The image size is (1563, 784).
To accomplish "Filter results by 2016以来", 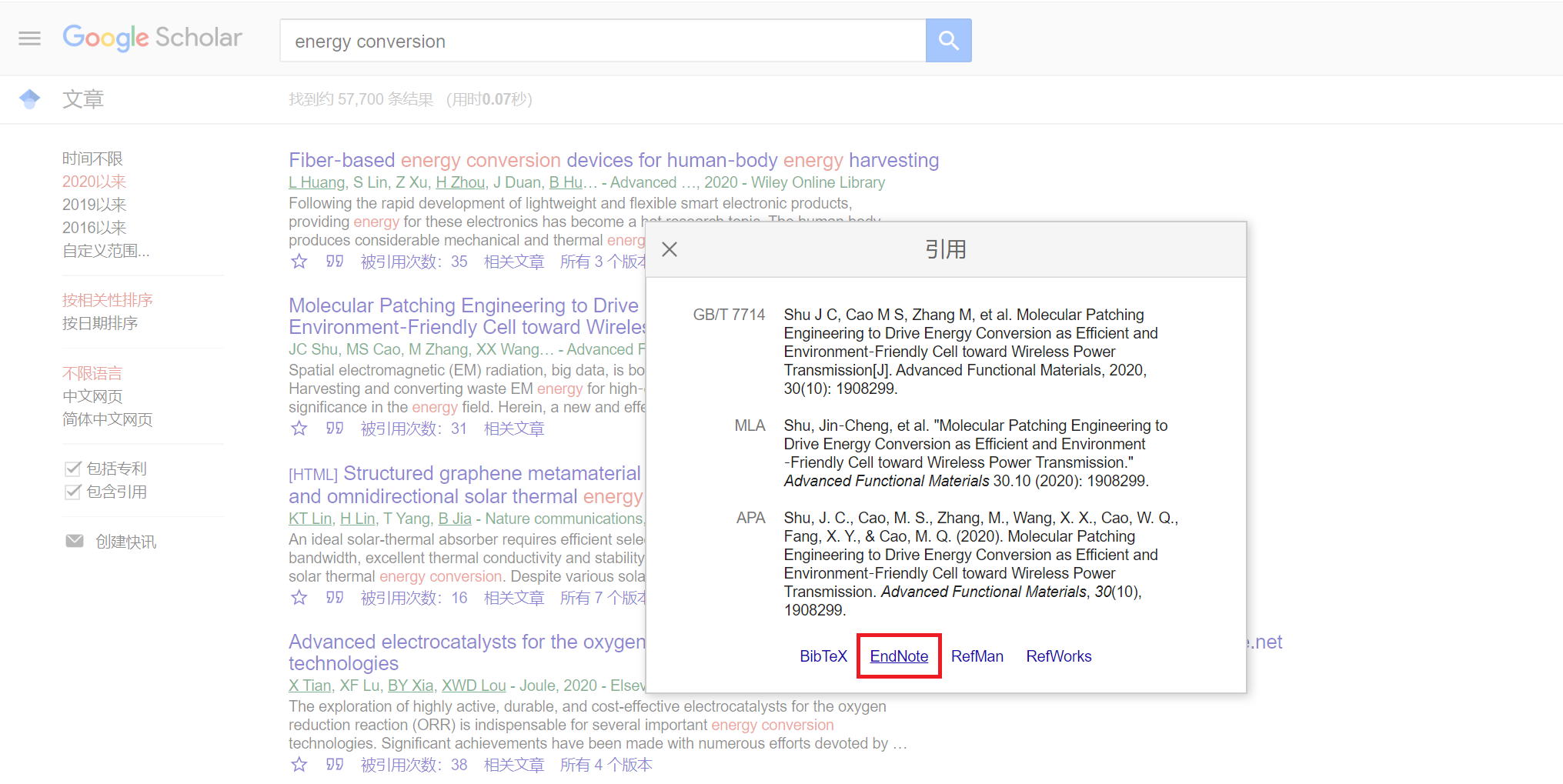I will pos(94,228).
